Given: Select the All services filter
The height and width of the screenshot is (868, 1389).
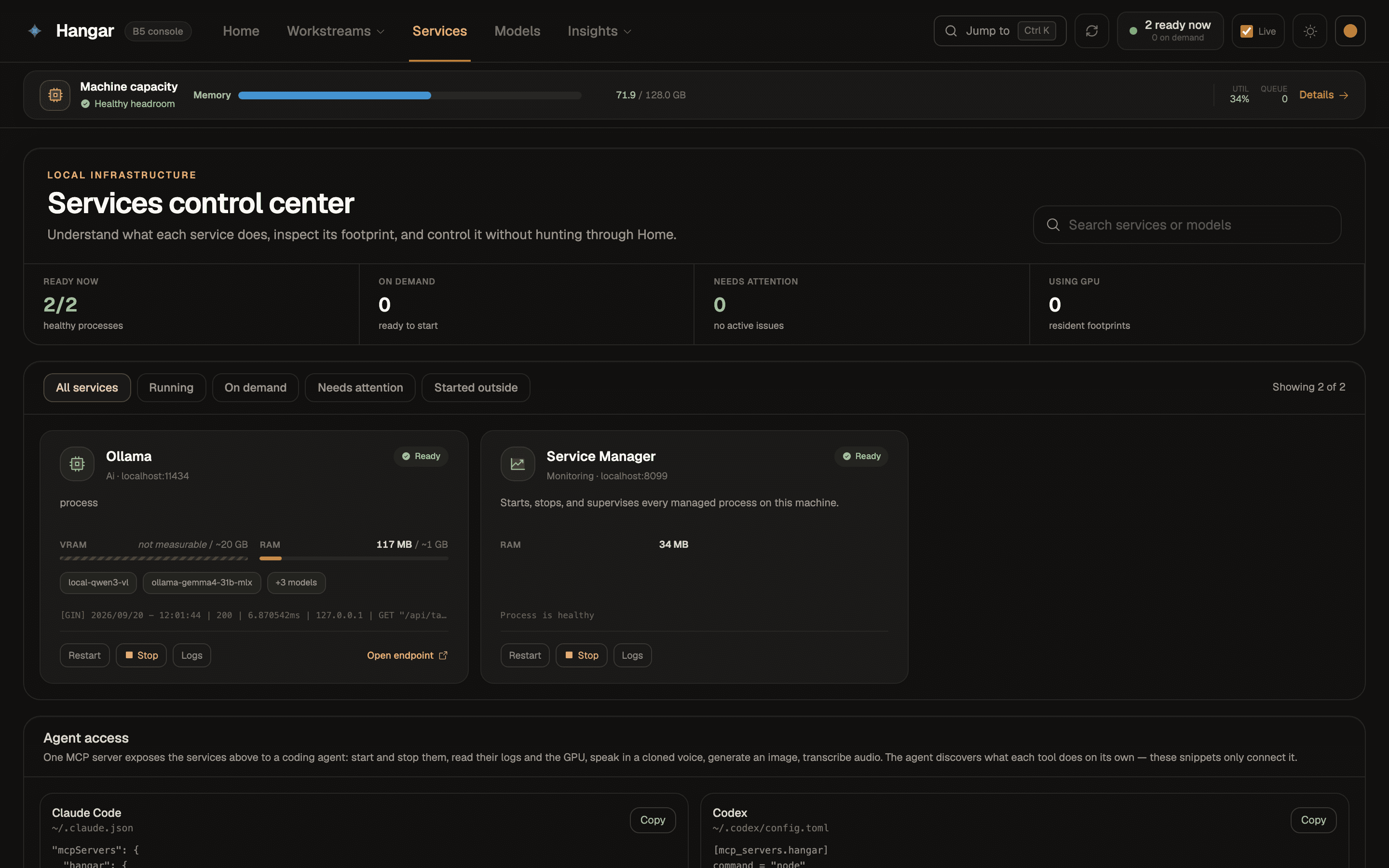Looking at the screenshot, I should click(x=87, y=388).
